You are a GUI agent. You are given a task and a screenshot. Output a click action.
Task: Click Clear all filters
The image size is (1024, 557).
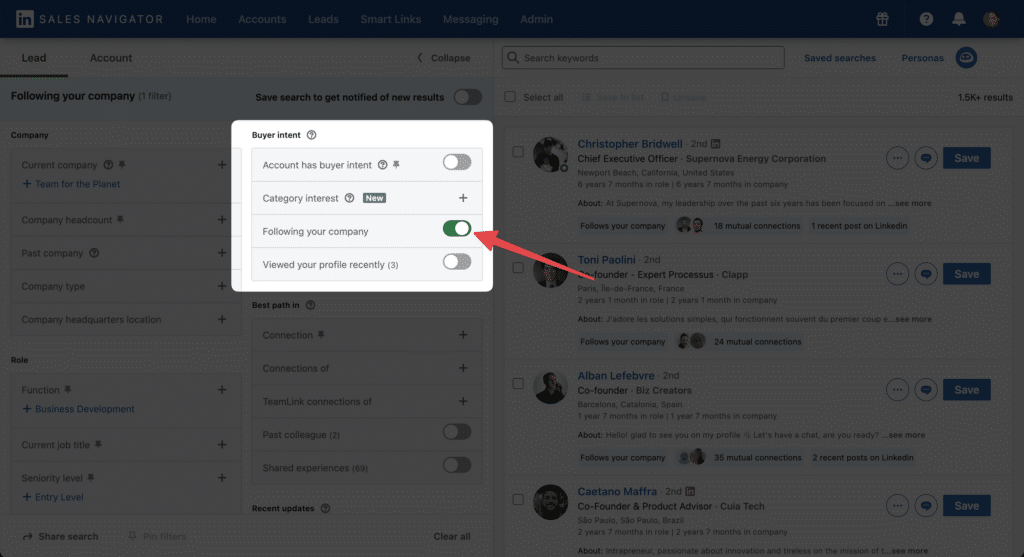[x=452, y=536]
